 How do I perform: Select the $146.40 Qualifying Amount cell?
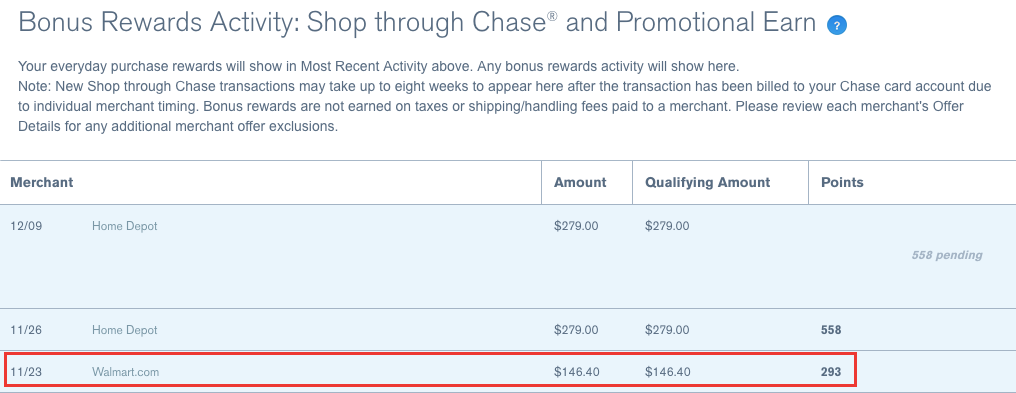(x=667, y=372)
